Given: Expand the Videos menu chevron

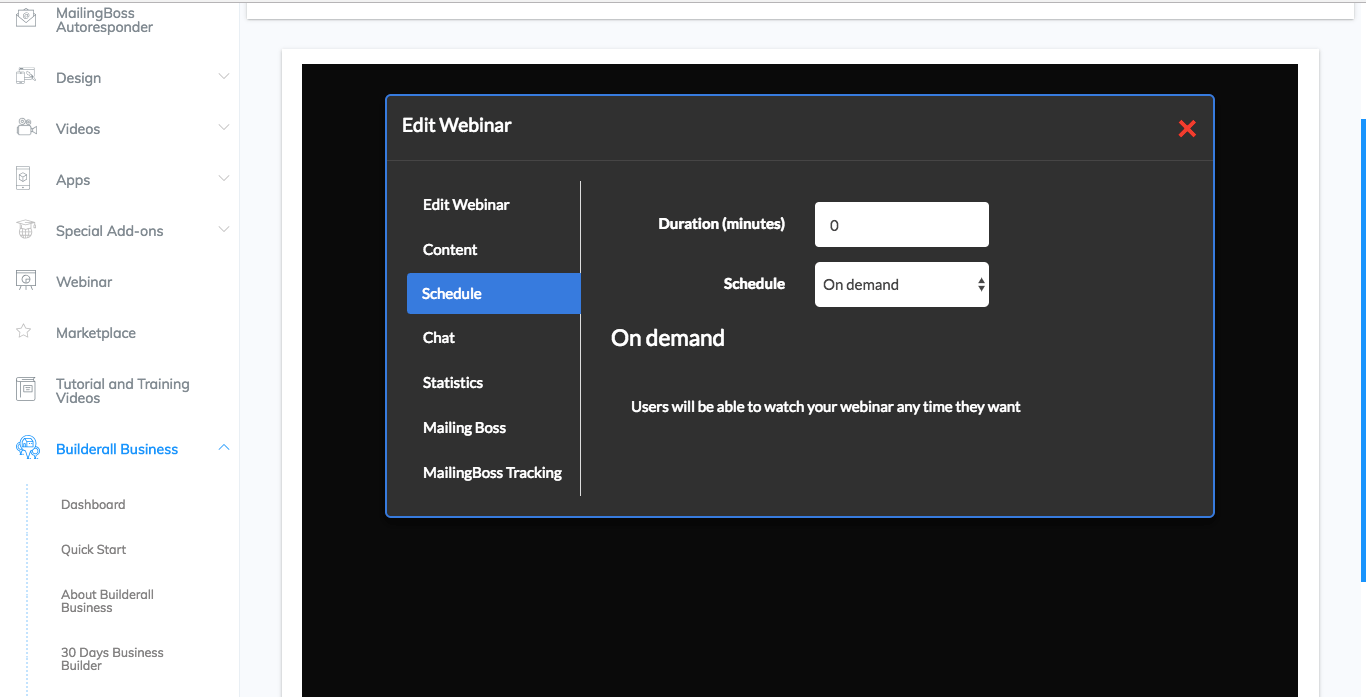Looking at the screenshot, I should [x=224, y=127].
